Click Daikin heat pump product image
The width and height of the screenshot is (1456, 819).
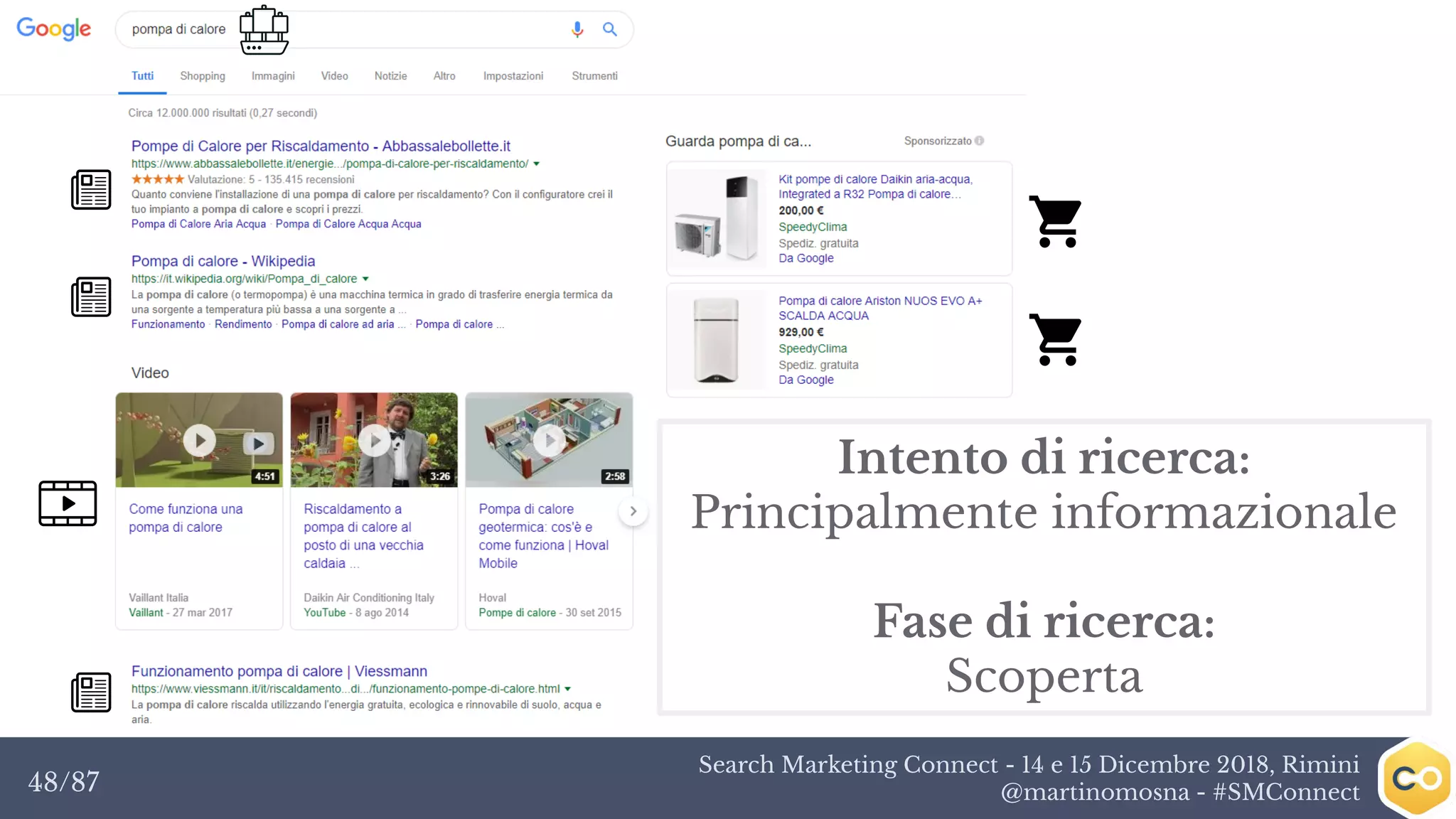[717, 218]
